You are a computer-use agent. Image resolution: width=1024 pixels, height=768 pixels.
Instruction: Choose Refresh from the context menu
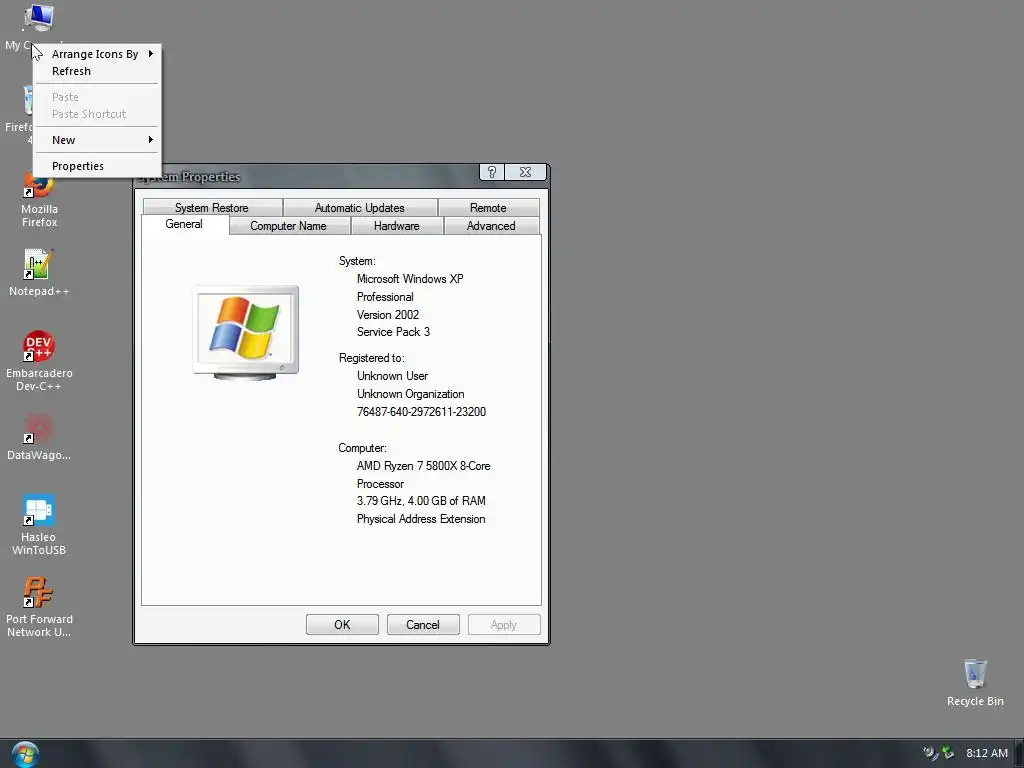(x=97, y=71)
